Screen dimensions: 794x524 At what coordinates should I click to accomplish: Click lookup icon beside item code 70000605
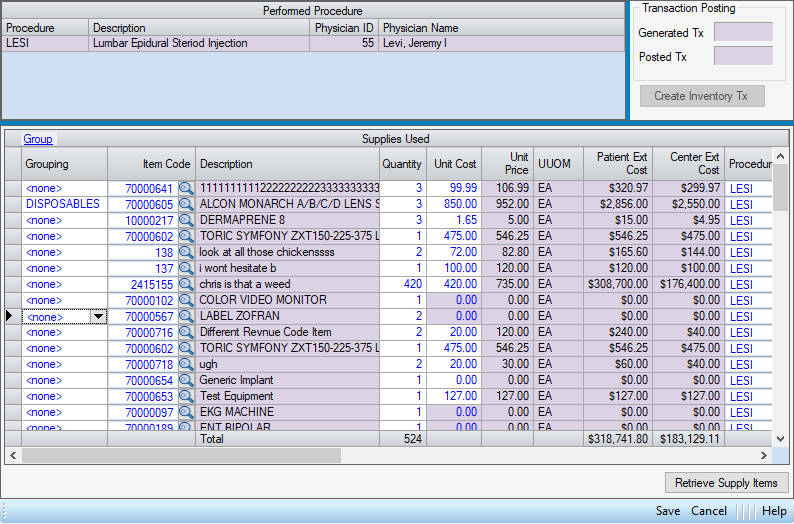tap(186, 204)
